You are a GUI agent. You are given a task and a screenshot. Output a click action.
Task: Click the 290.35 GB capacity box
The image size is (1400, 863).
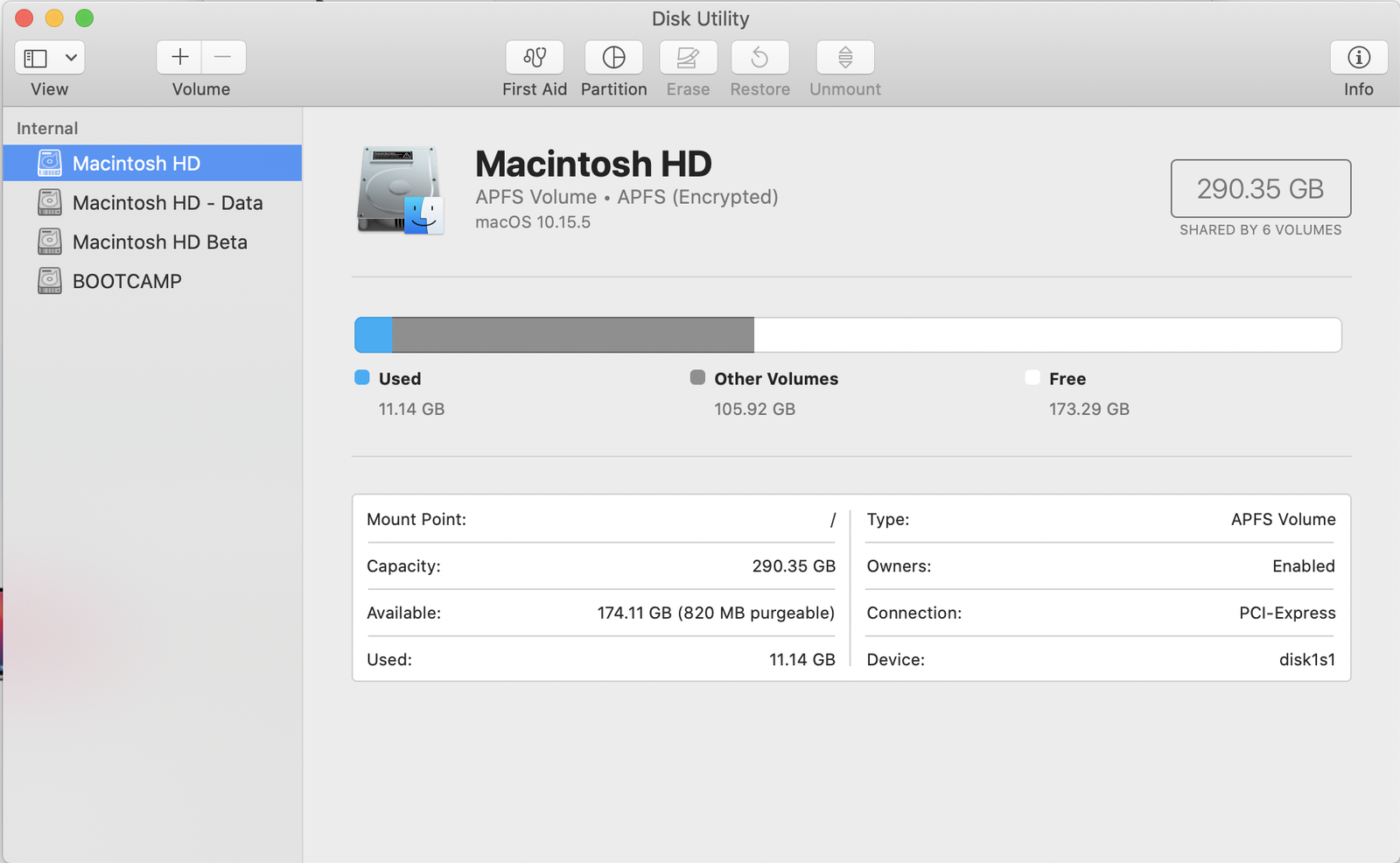point(1261,188)
